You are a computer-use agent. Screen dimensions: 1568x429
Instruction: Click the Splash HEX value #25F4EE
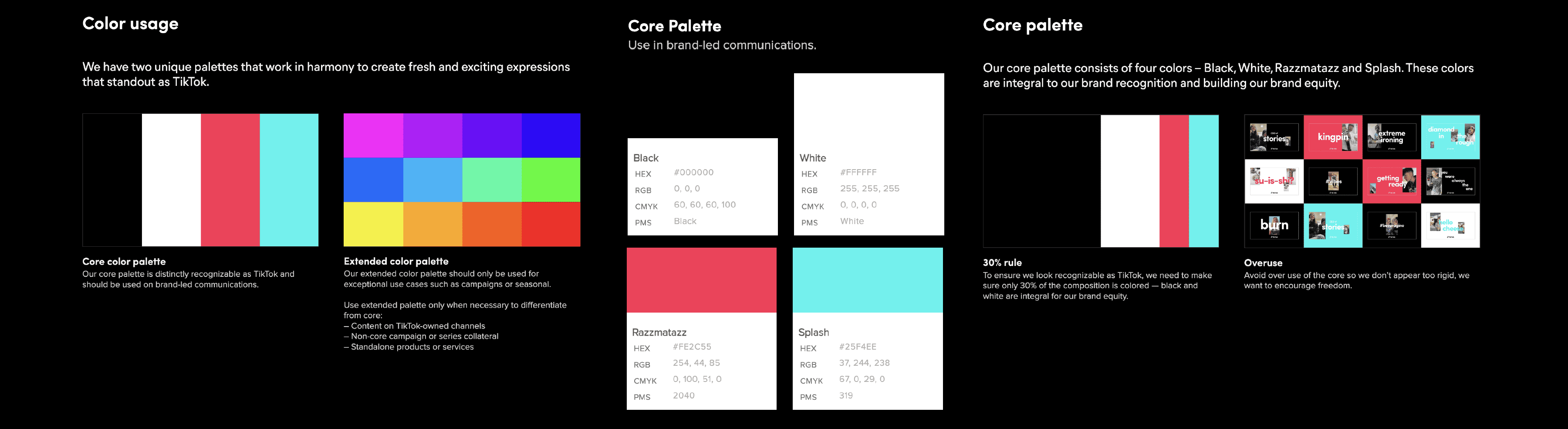(858, 347)
